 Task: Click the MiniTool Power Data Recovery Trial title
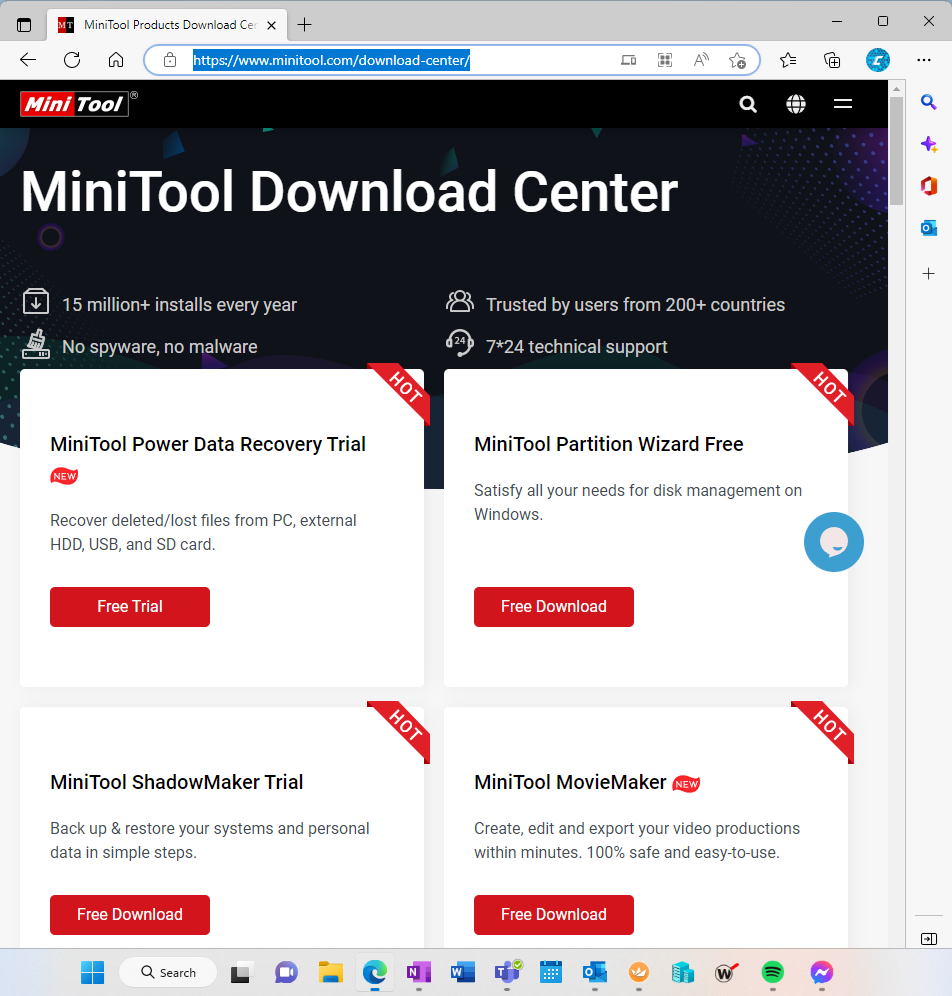click(x=208, y=444)
